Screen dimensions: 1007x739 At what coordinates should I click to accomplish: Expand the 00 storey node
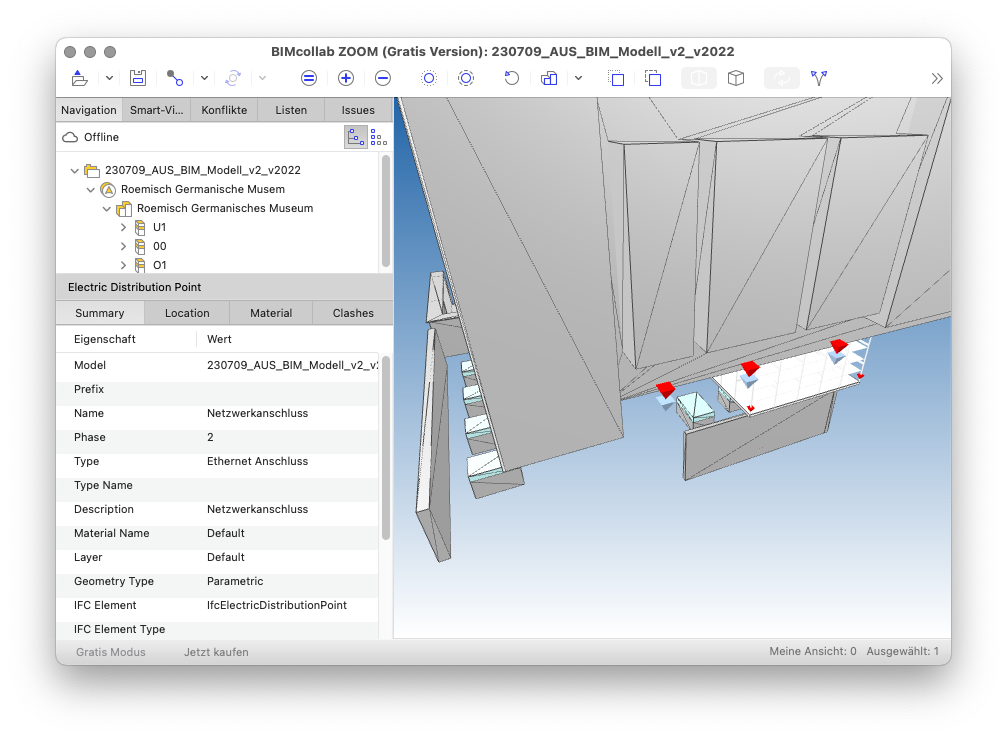click(123, 247)
